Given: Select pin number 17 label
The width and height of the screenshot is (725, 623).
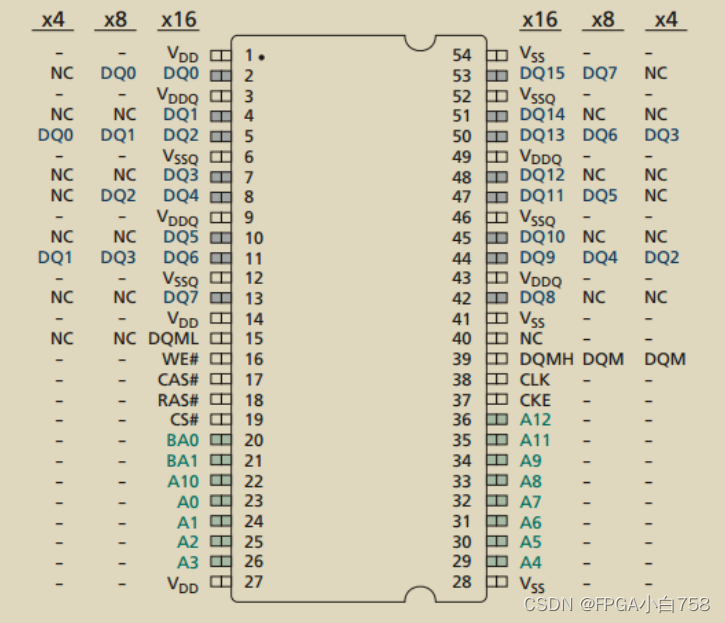Looking at the screenshot, I should click(x=254, y=380).
